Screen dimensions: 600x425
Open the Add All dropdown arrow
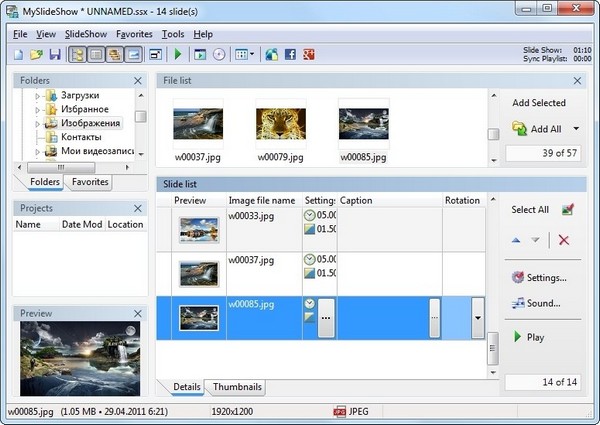576,129
